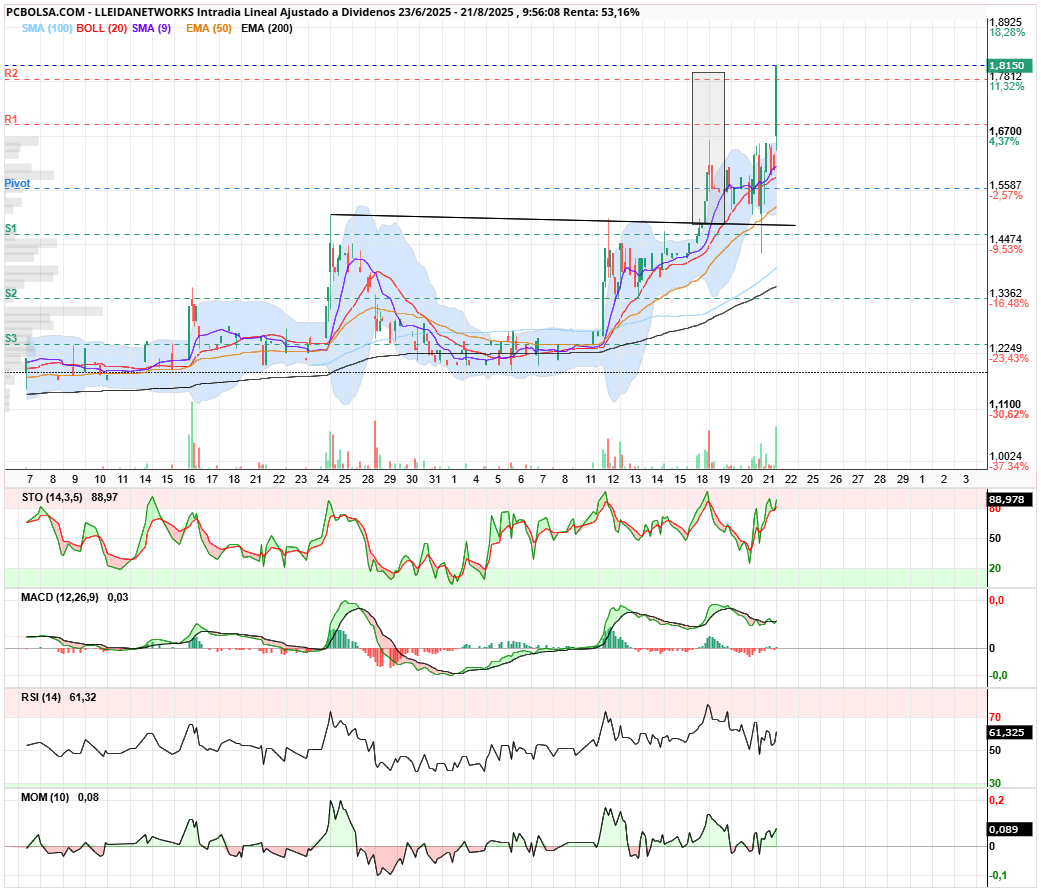This screenshot has width=1041, height=892.
Task: Click the current price badge 1,8150
Action: (1009, 65)
